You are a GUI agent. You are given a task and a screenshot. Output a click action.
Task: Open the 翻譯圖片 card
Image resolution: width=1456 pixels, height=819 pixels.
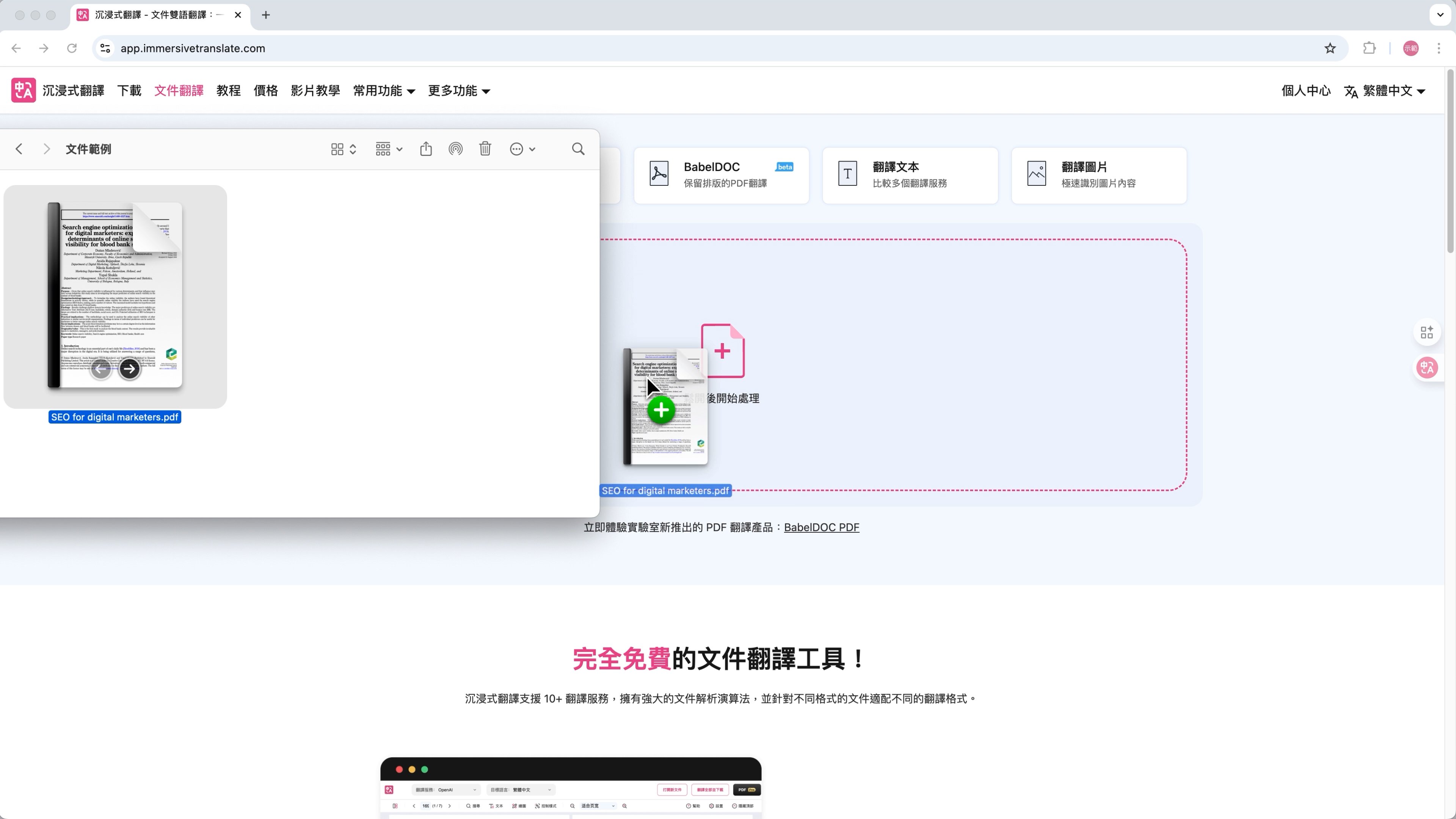point(1099,175)
